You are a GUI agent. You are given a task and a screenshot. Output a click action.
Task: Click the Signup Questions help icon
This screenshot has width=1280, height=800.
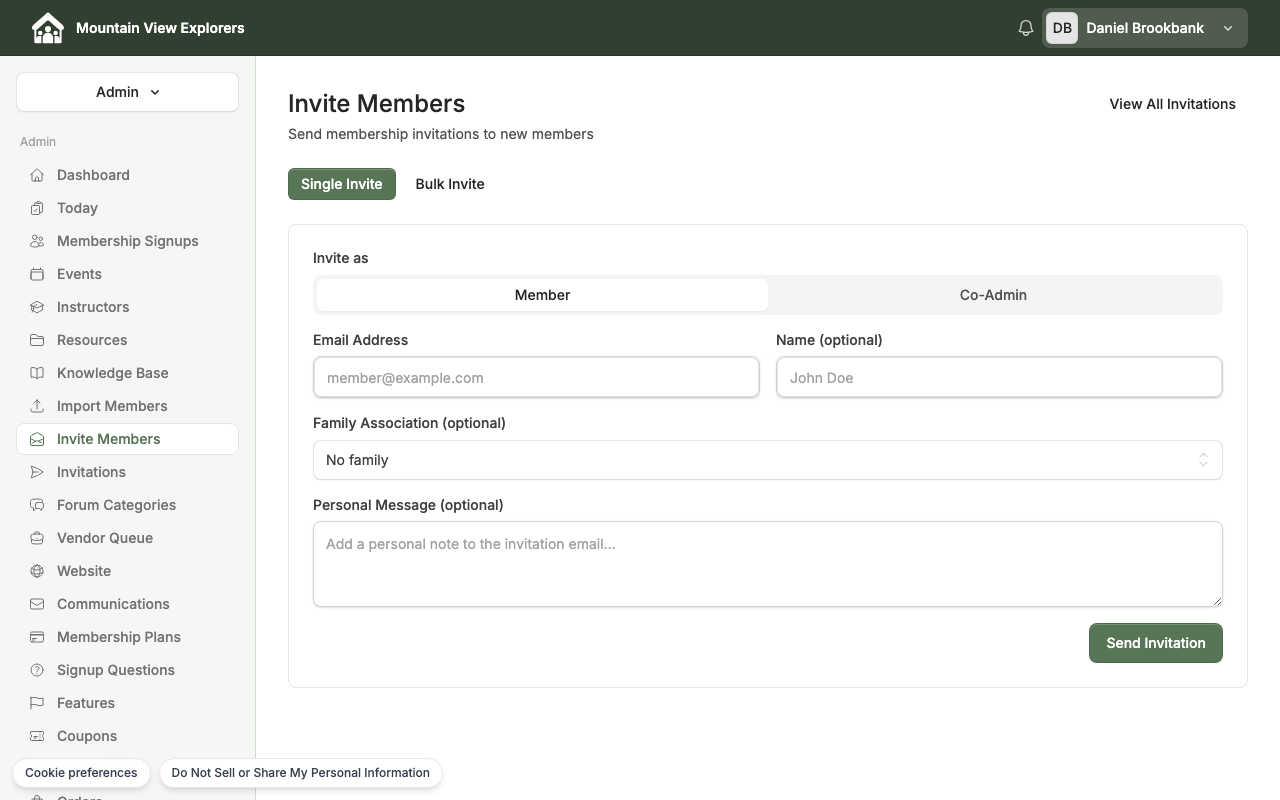click(37, 670)
